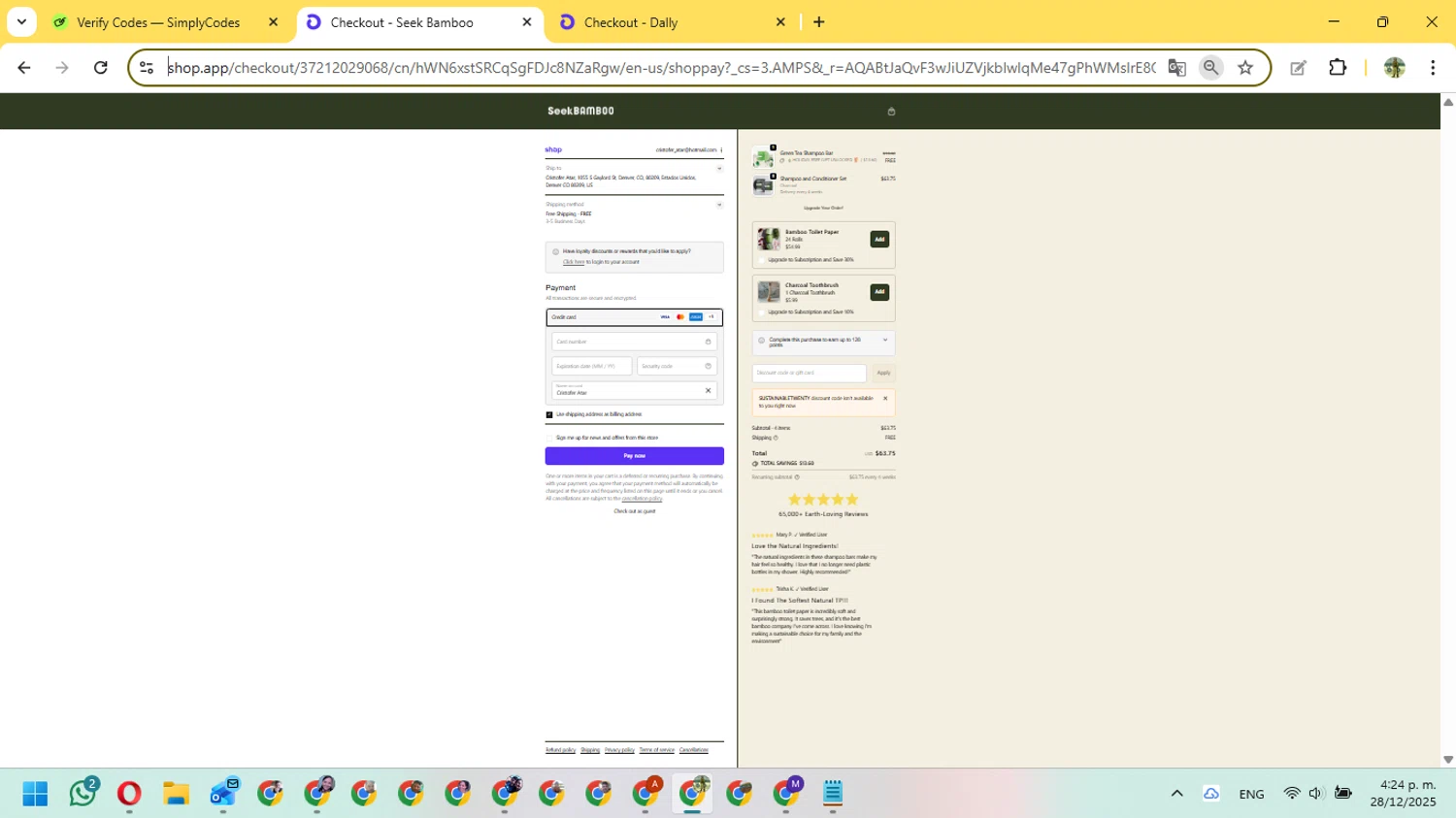1456x818 pixels.
Task: Open the Windows Start menu
Action: pyautogui.click(x=35, y=794)
